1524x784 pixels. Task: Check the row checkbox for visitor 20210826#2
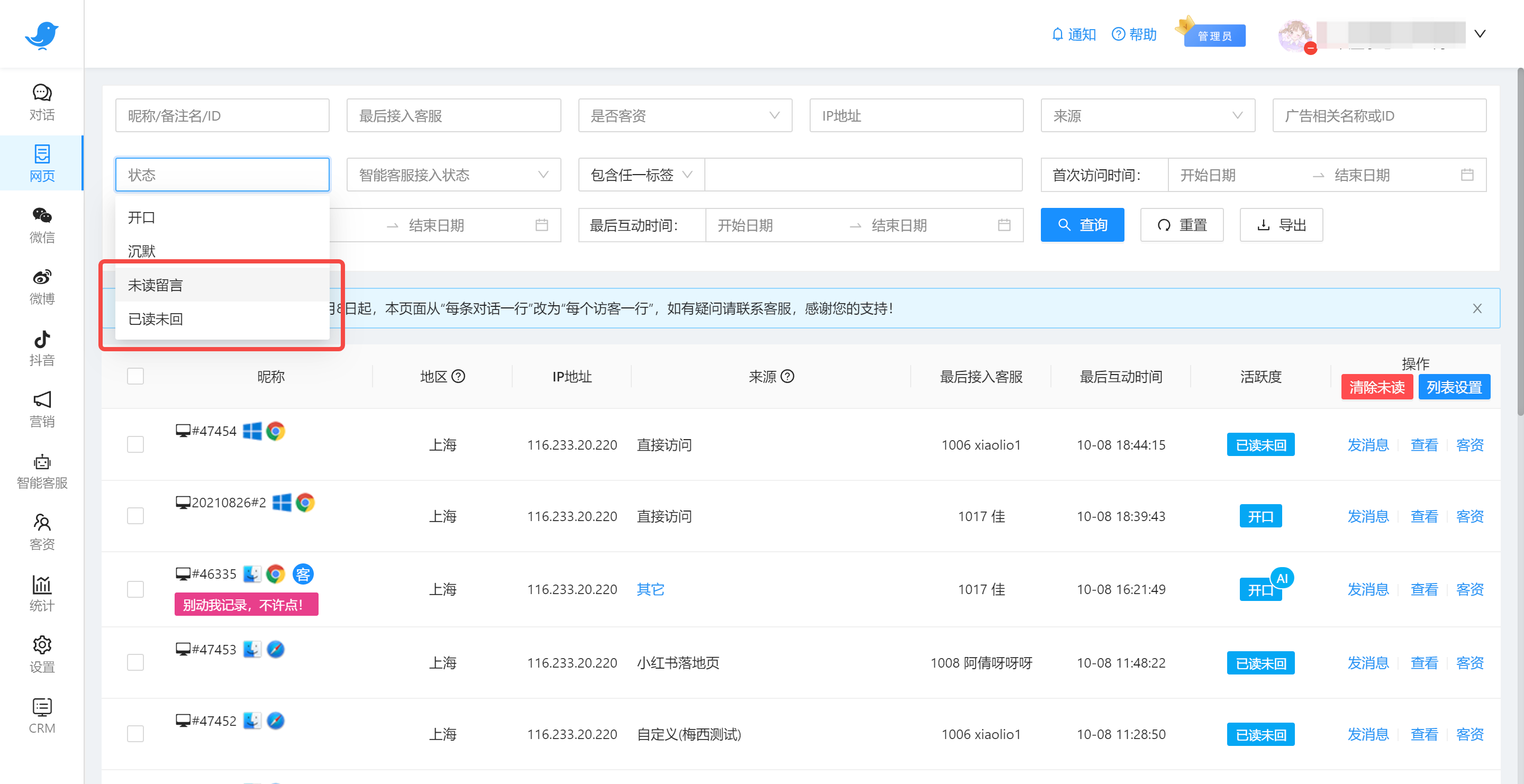click(135, 516)
